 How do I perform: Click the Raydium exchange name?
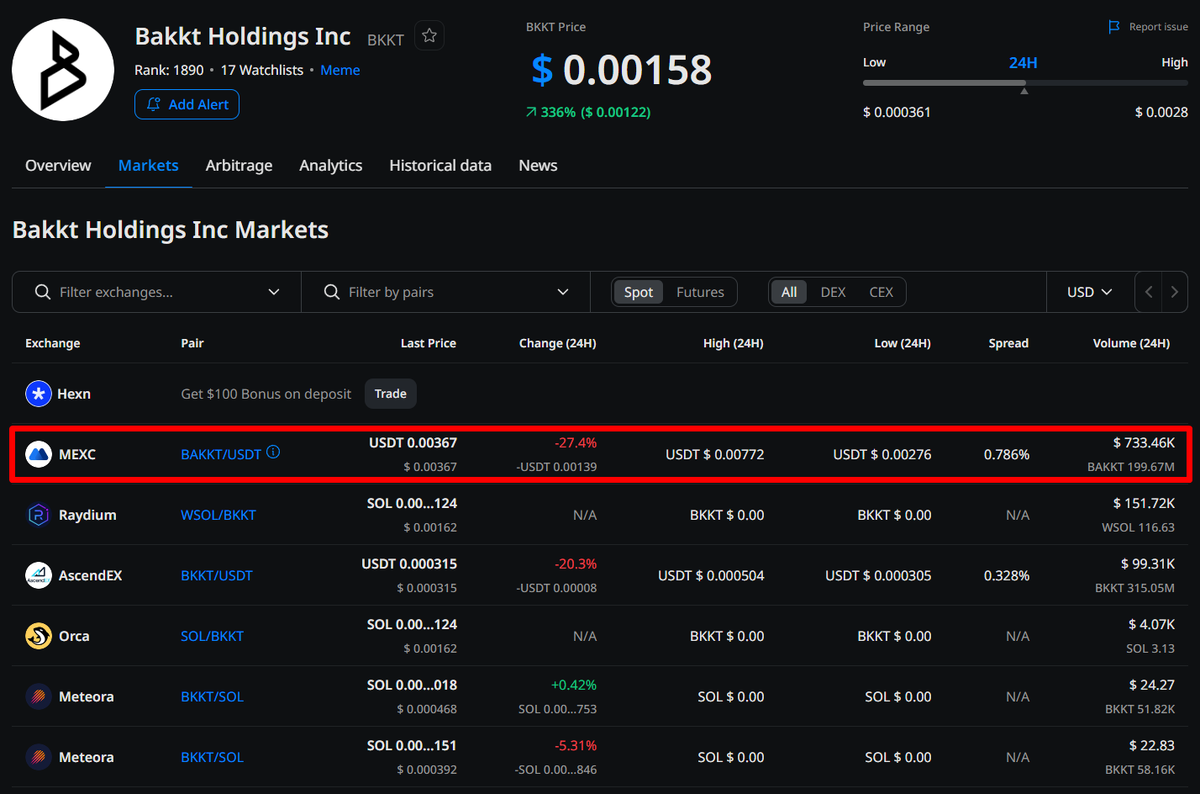(87, 515)
